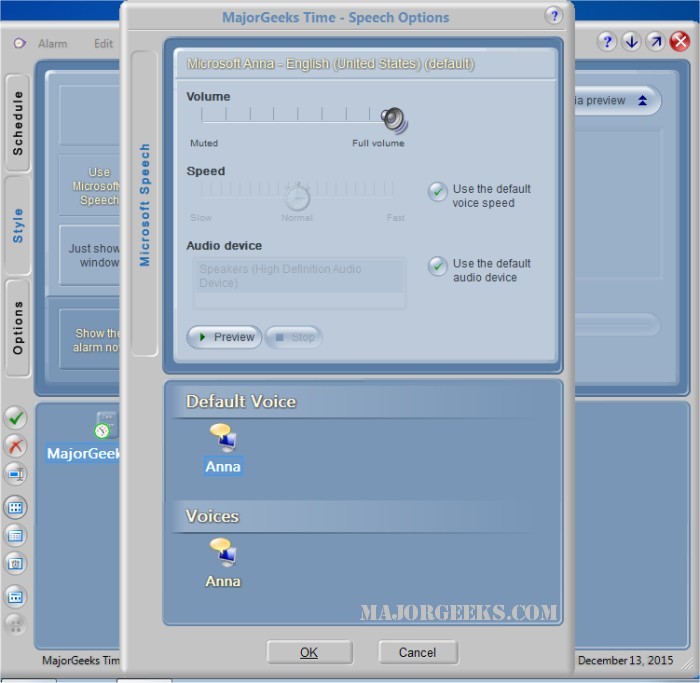
Task: Click the small window calendar icon near the sidebar bottom
Action: [x=16, y=597]
